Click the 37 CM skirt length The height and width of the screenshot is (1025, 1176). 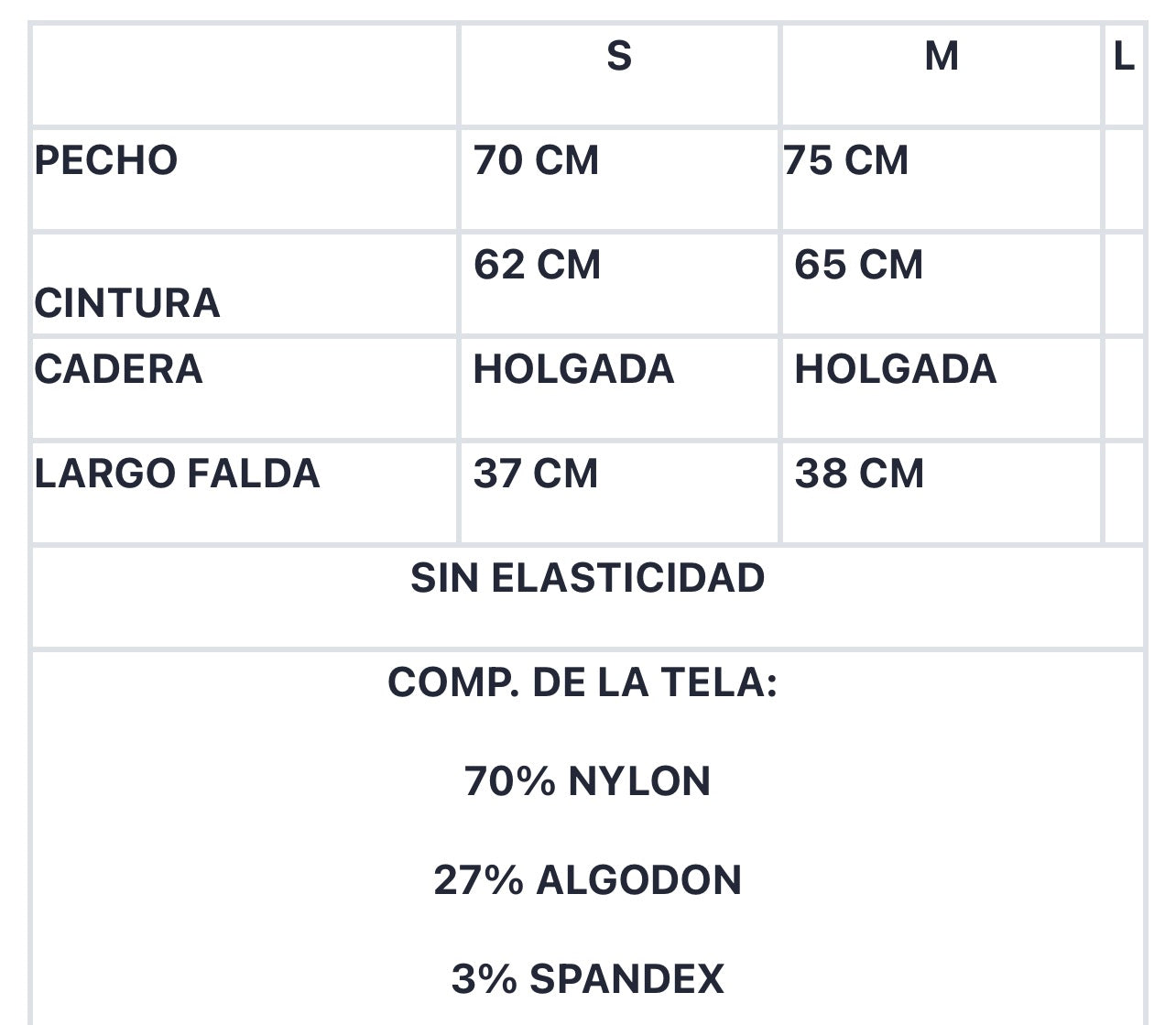click(536, 474)
